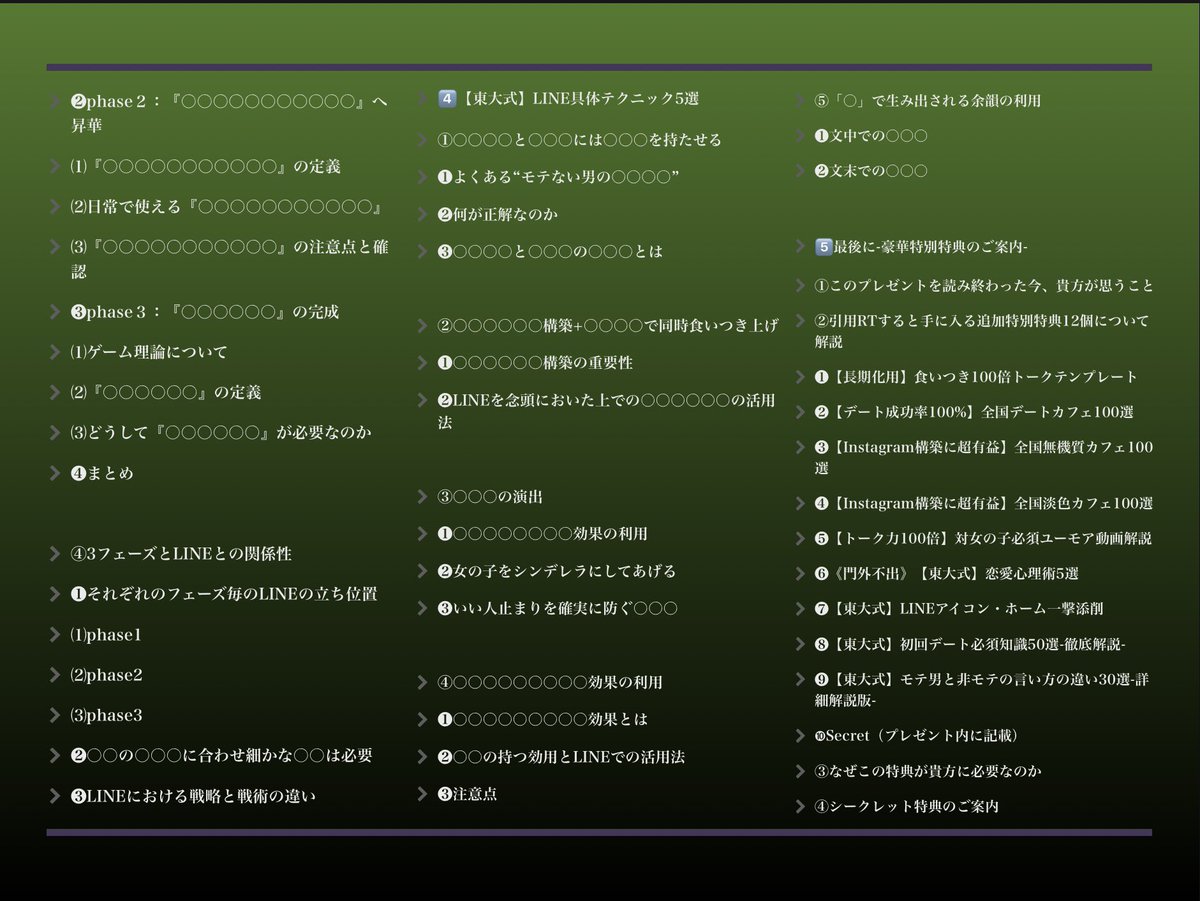Click the row '❸いい人止まりを確実に防ぐ○○○'
The width and height of the screenshot is (1200, 901).
pyautogui.click(x=557, y=608)
